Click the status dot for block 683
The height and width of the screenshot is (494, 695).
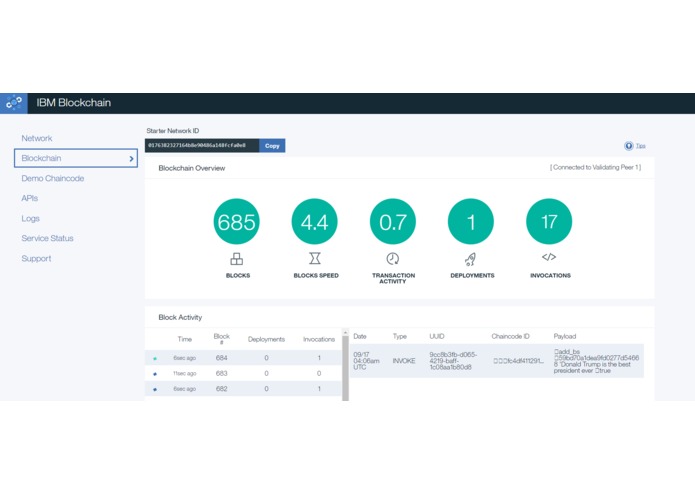[x=155, y=374]
